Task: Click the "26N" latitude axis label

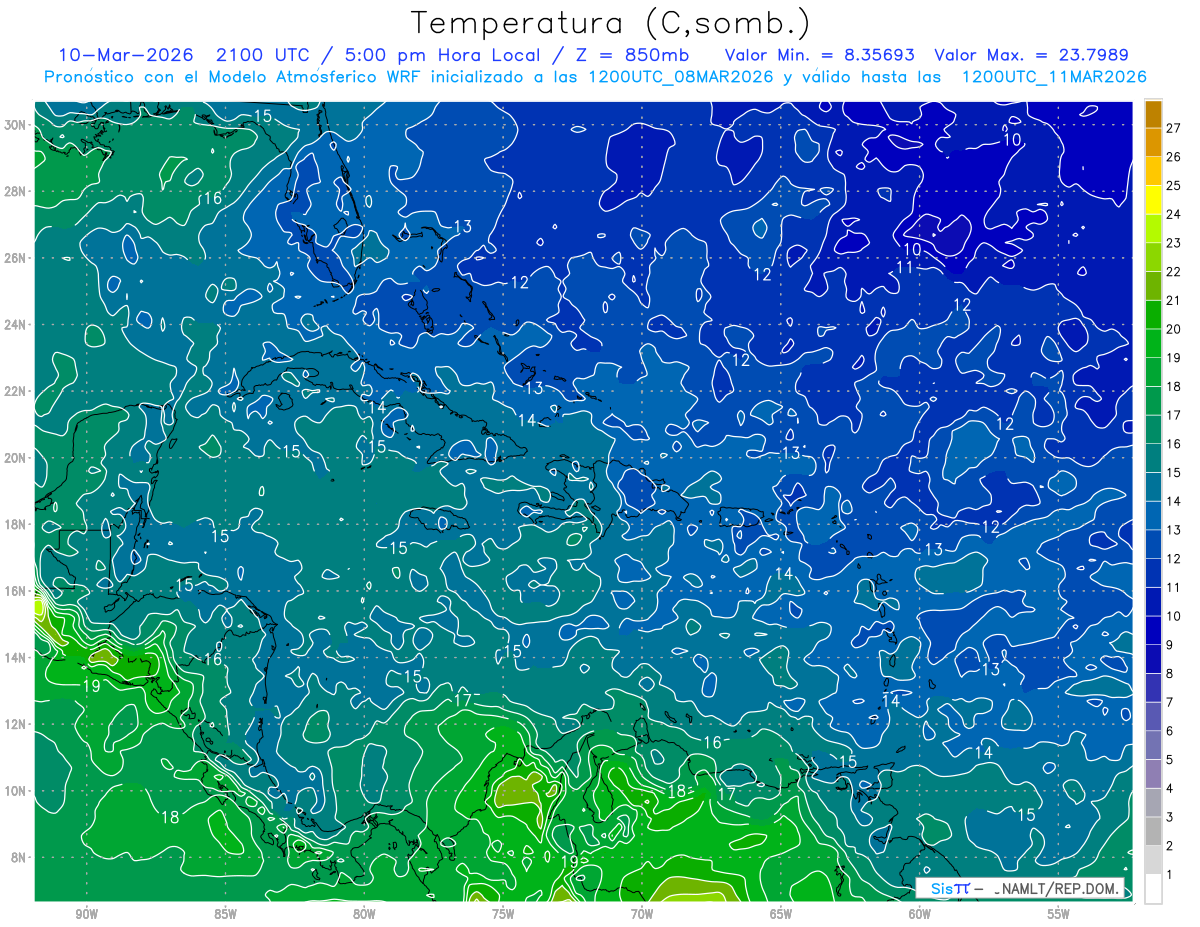Action: point(16,258)
